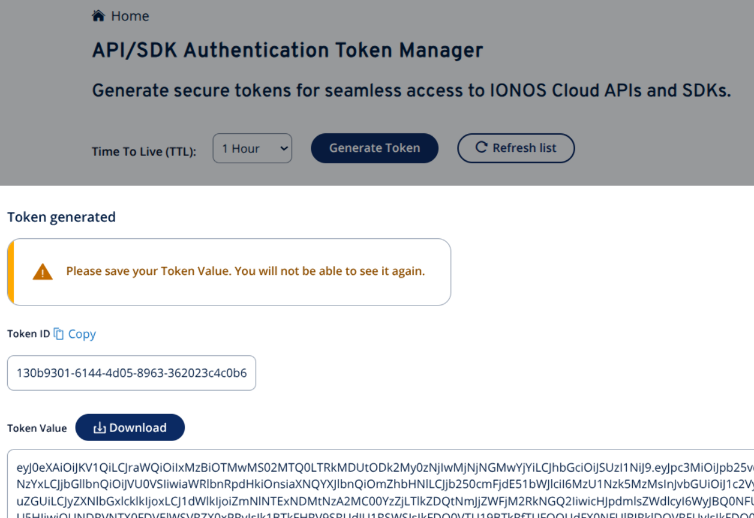This screenshot has height=518, width=754.
Task: Click the 'Token ID' label
Action: (28, 334)
